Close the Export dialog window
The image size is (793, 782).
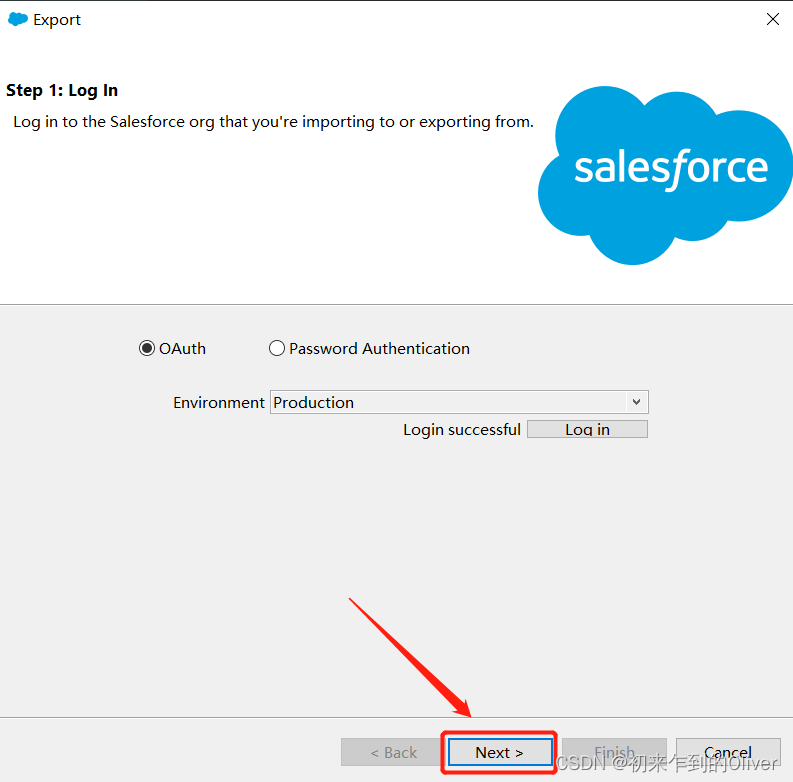point(772,19)
